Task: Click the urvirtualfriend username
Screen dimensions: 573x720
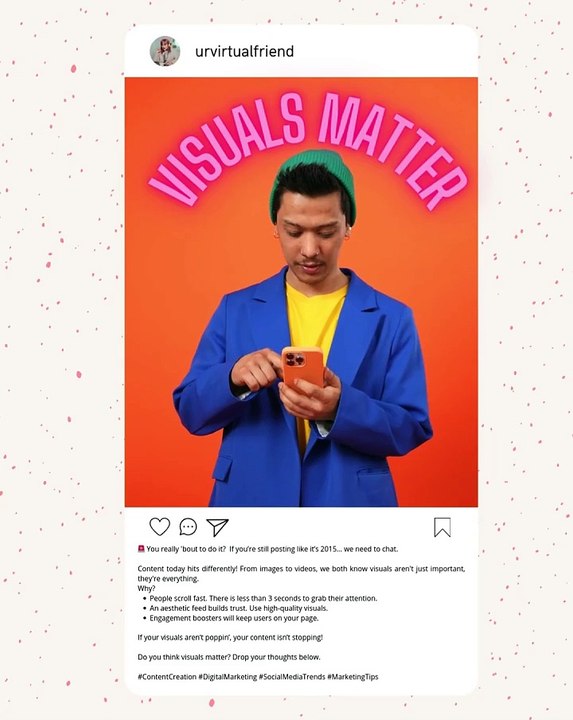Action: pyautogui.click(x=244, y=51)
